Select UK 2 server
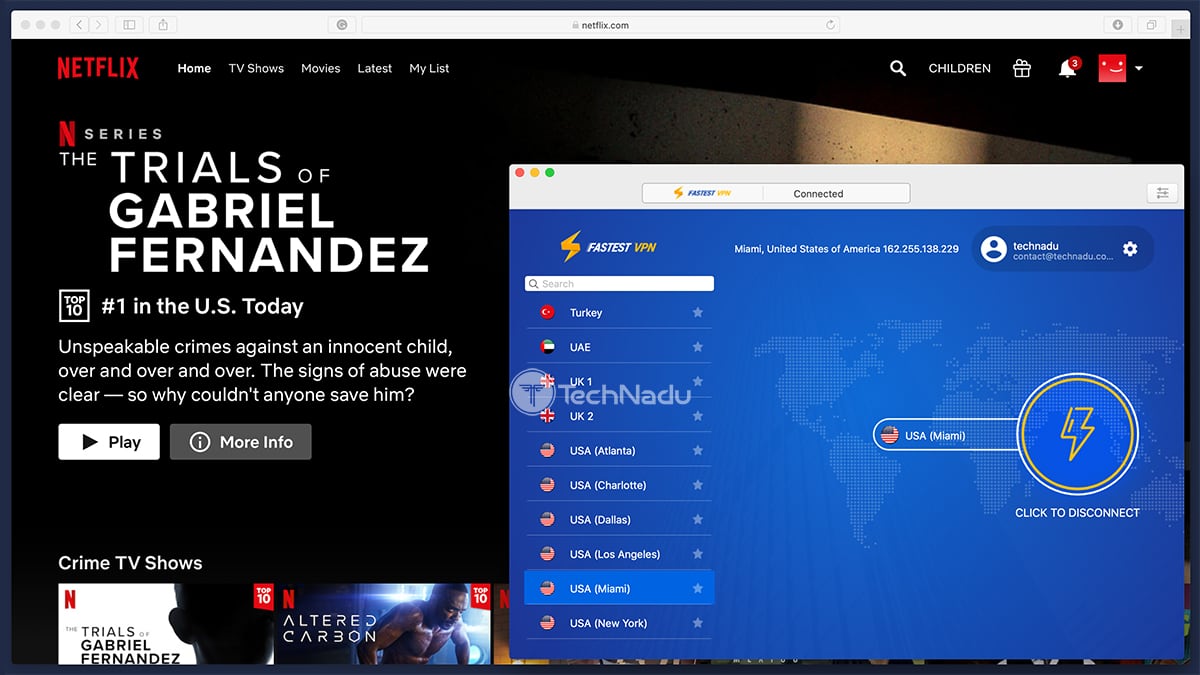Screen dimensions: 1200x675 (x=619, y=416)
